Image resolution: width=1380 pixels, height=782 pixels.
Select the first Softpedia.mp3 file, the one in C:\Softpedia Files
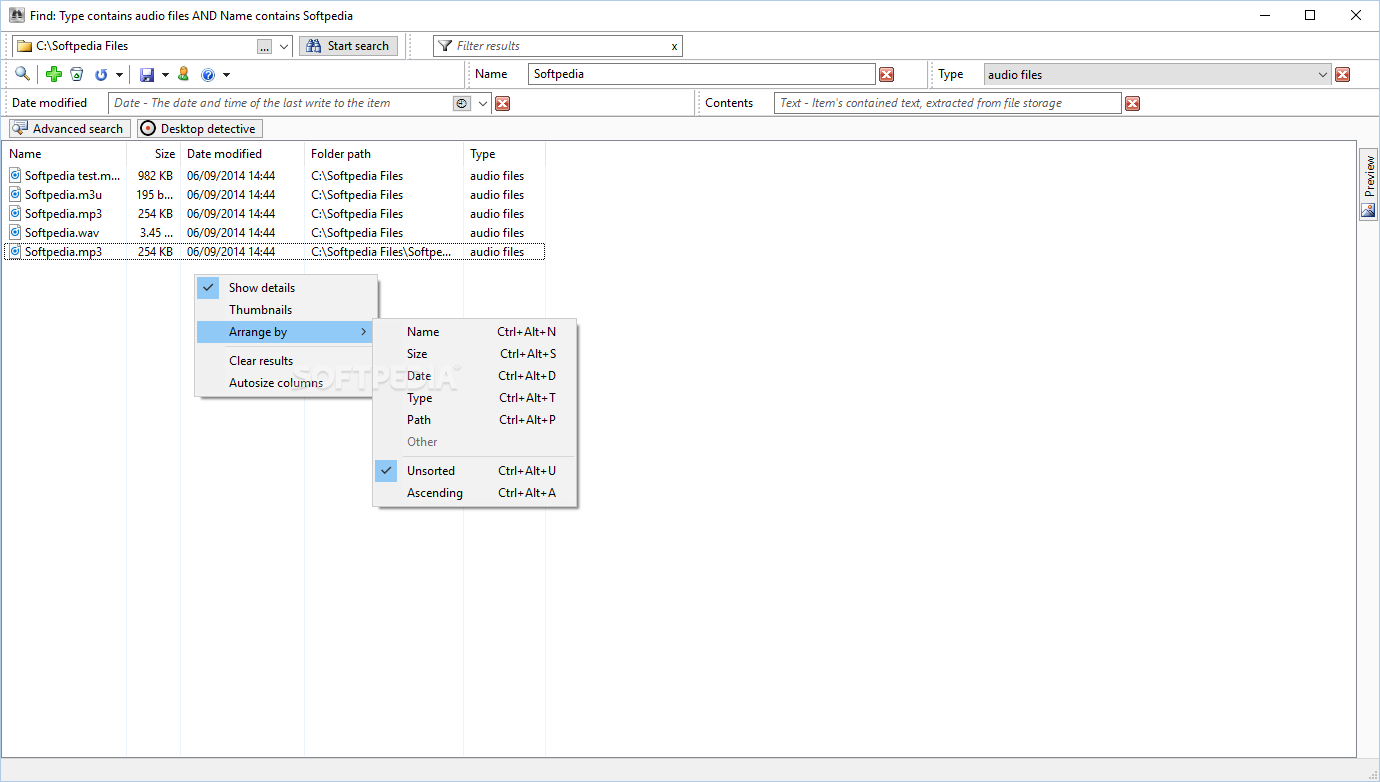click(274, 214)
